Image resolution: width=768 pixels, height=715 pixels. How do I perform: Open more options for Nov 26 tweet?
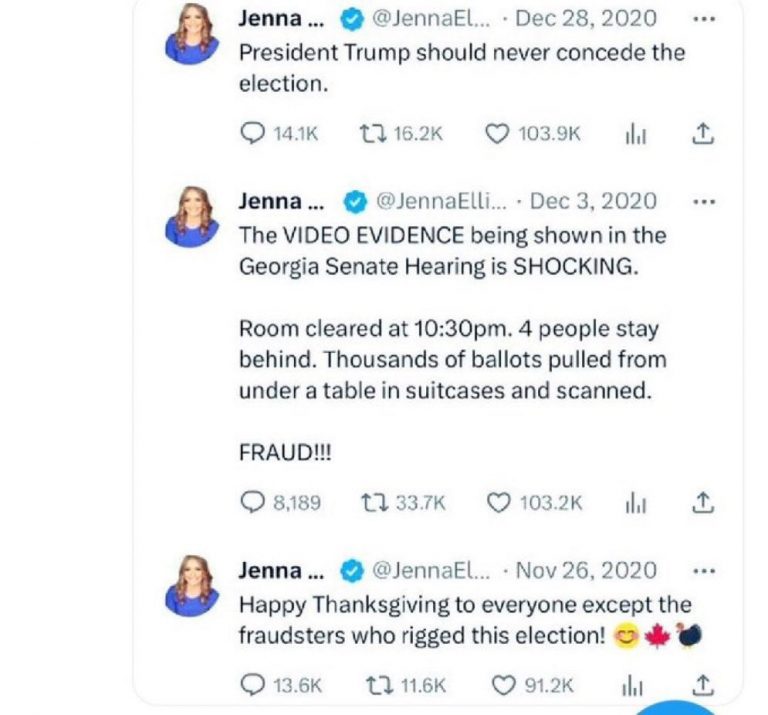tap(704, 571)
